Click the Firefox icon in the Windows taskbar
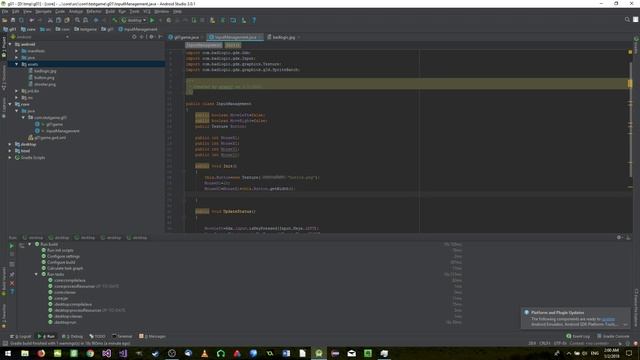This screenshot has width=640, height=360. 41,353
